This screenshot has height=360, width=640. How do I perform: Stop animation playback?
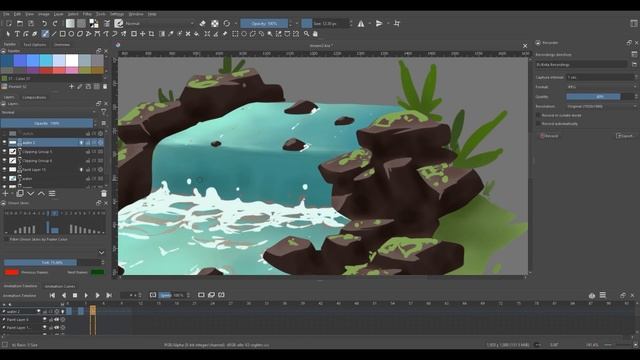click(x=75, y=295)
